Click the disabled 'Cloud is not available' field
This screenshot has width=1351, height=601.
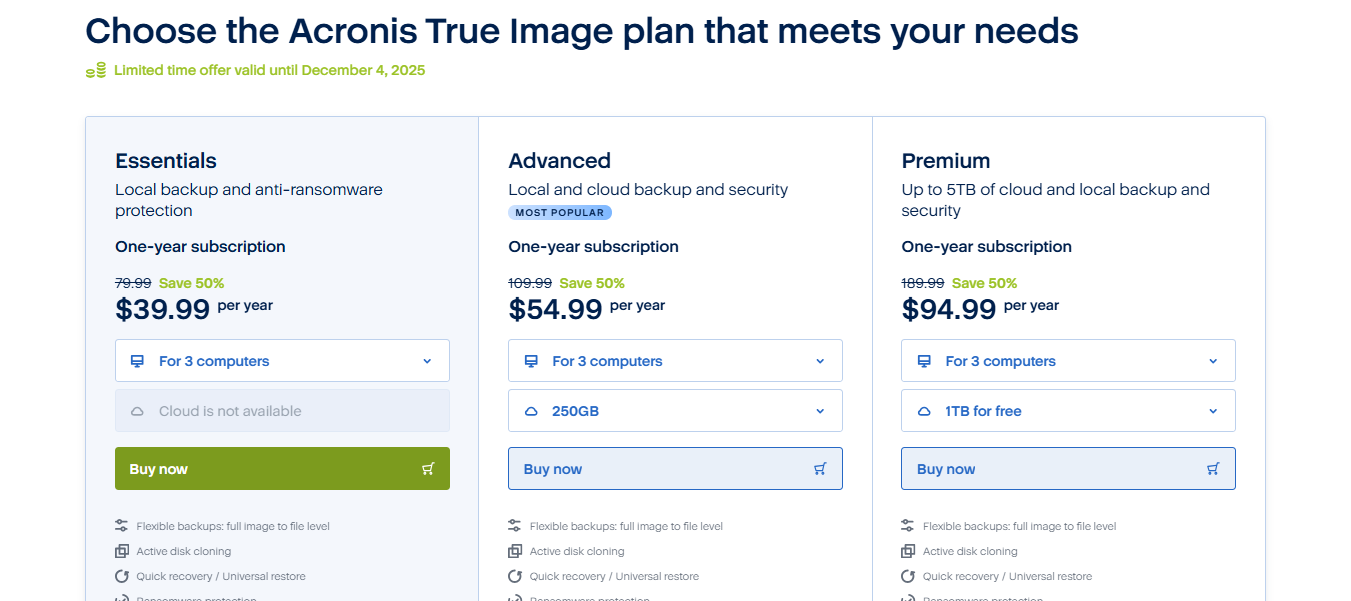tap(282, 411)
